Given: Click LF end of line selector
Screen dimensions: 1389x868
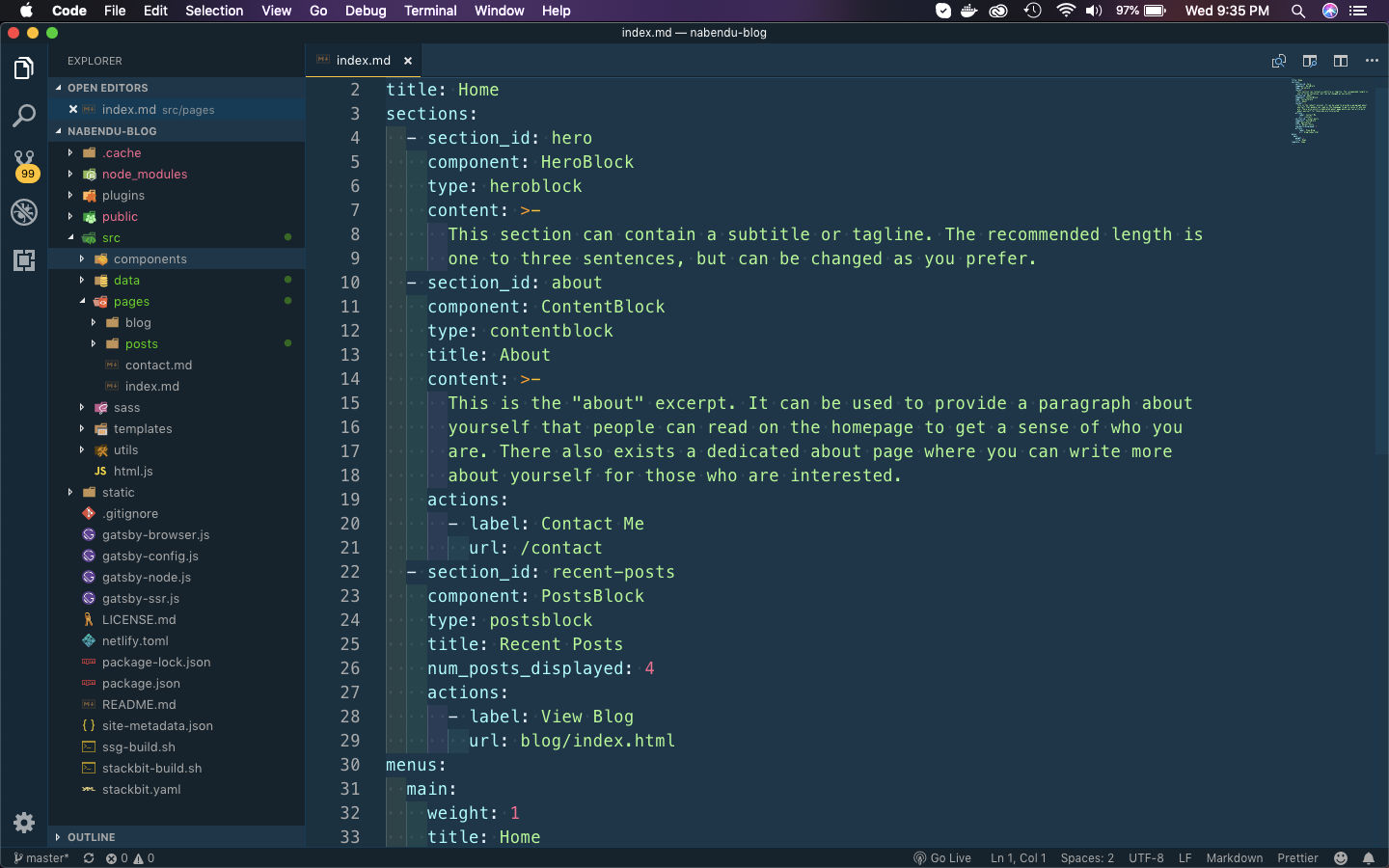Looking at the screenshot, I should [x=1185, y=858].
